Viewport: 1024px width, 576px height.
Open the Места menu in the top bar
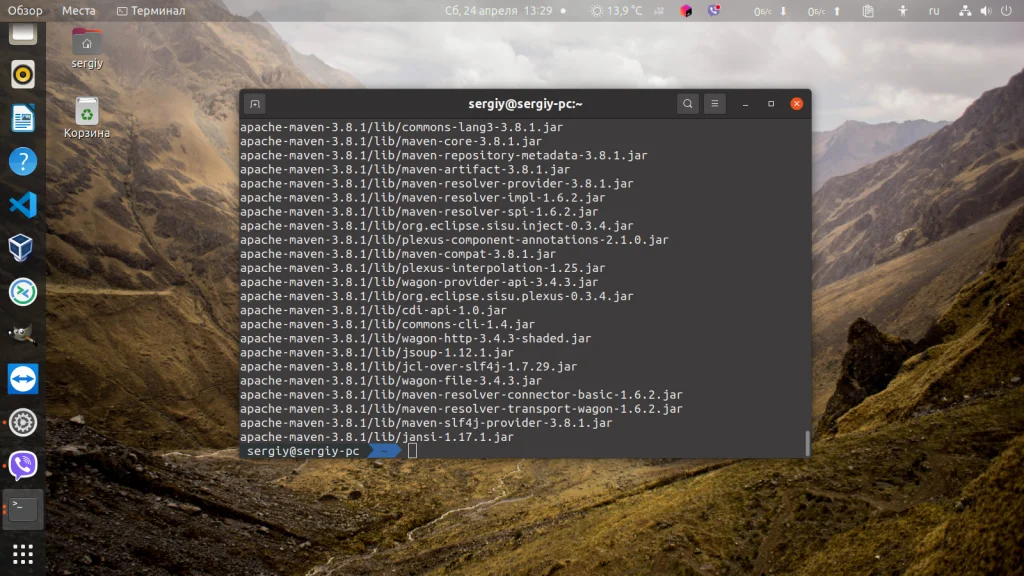(79, 10)
